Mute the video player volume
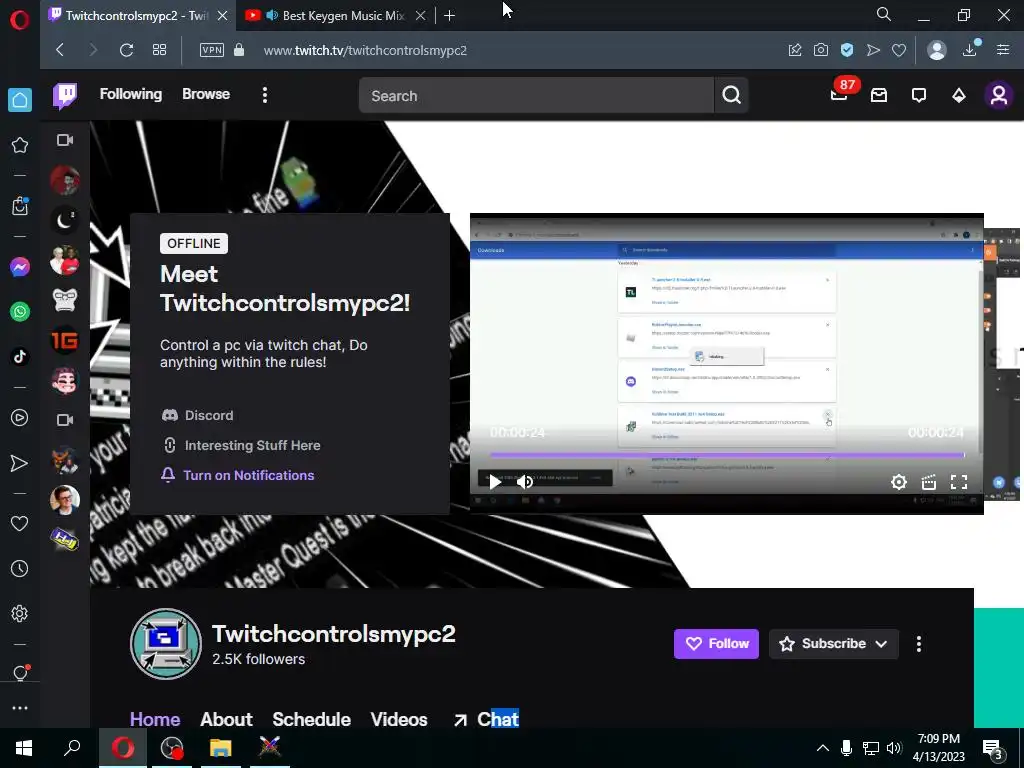Viewport: 1024px width, 768px height. point(525,482)
